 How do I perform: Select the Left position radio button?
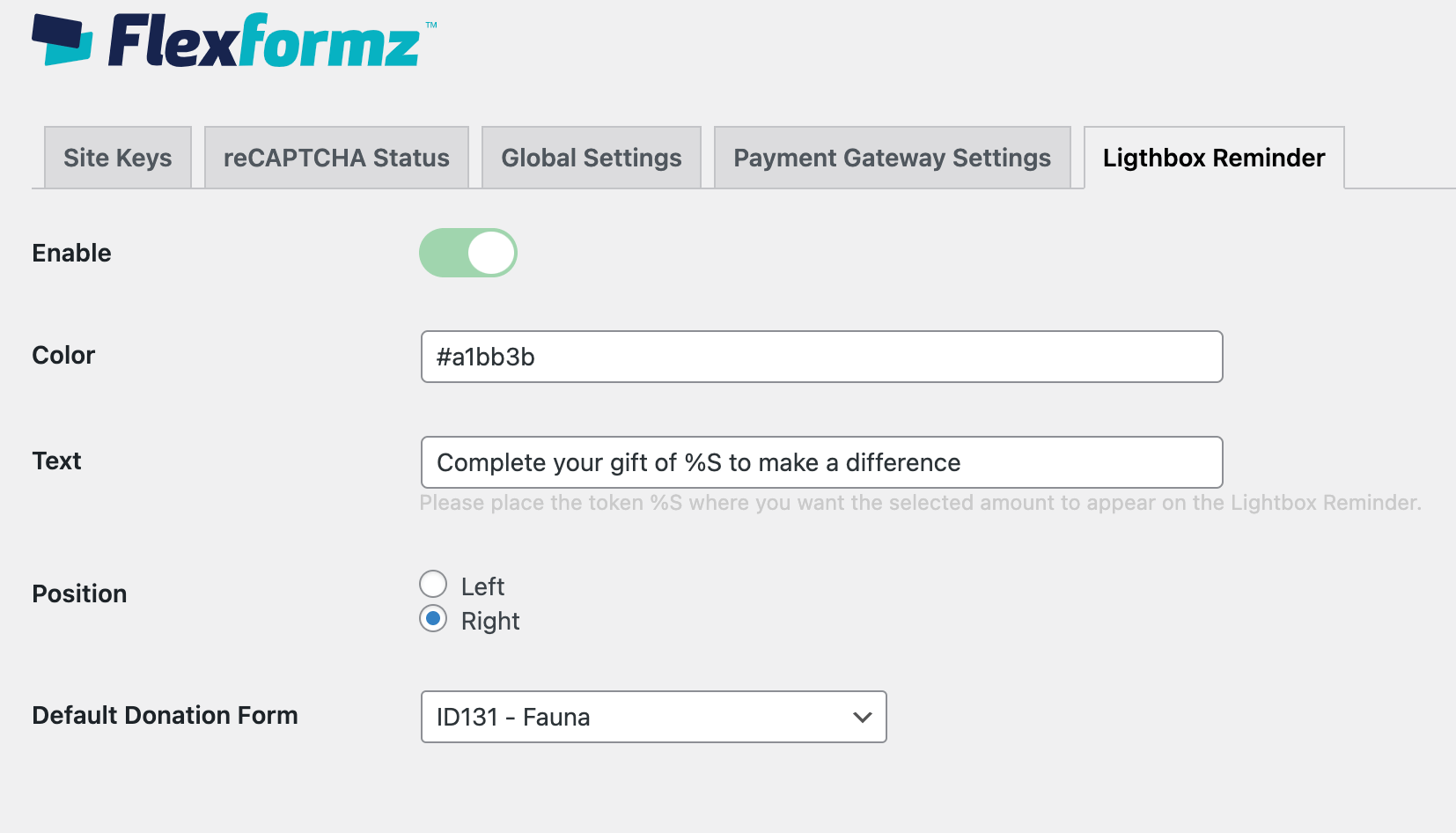pos(433,584)
